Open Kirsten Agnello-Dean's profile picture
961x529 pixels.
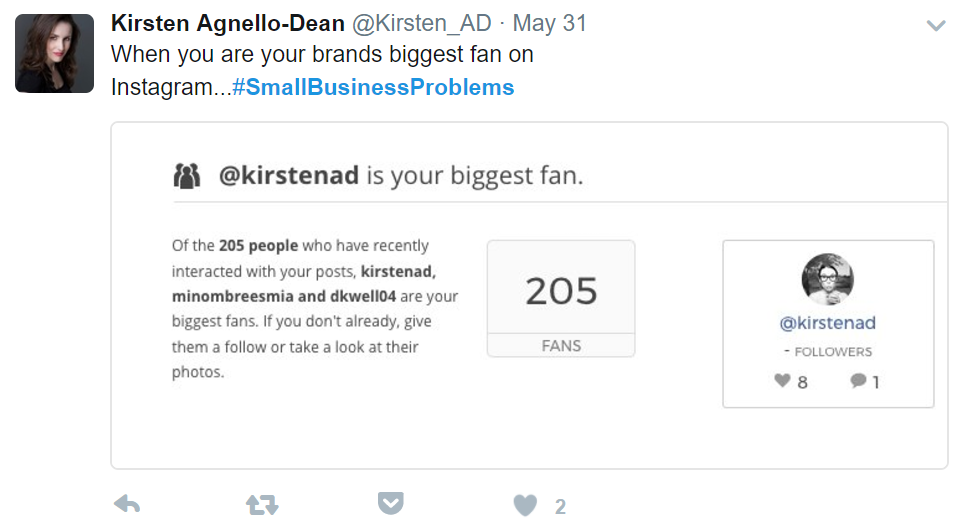click(x=55, y=53)
